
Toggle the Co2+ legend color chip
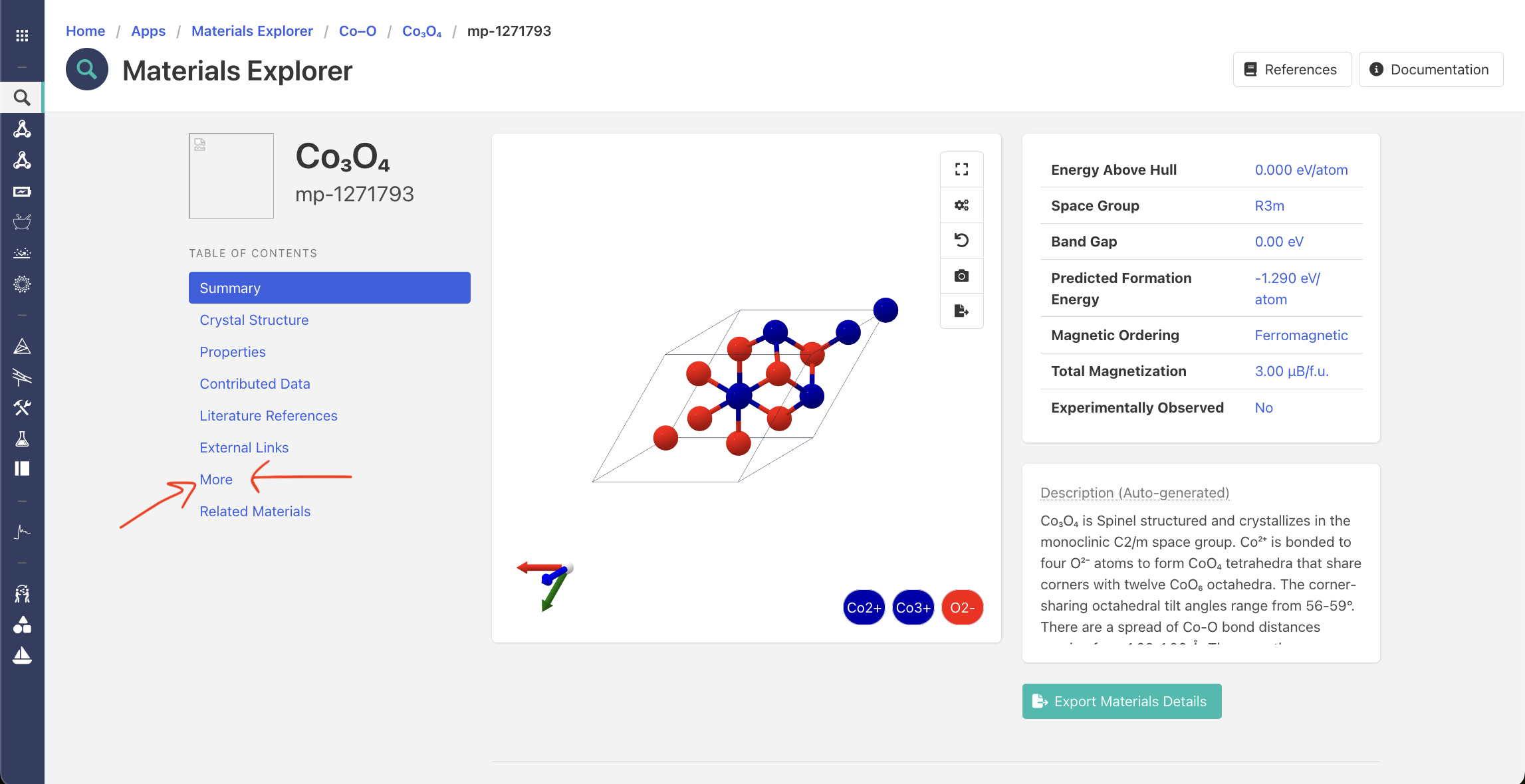(x=864, y=607)
